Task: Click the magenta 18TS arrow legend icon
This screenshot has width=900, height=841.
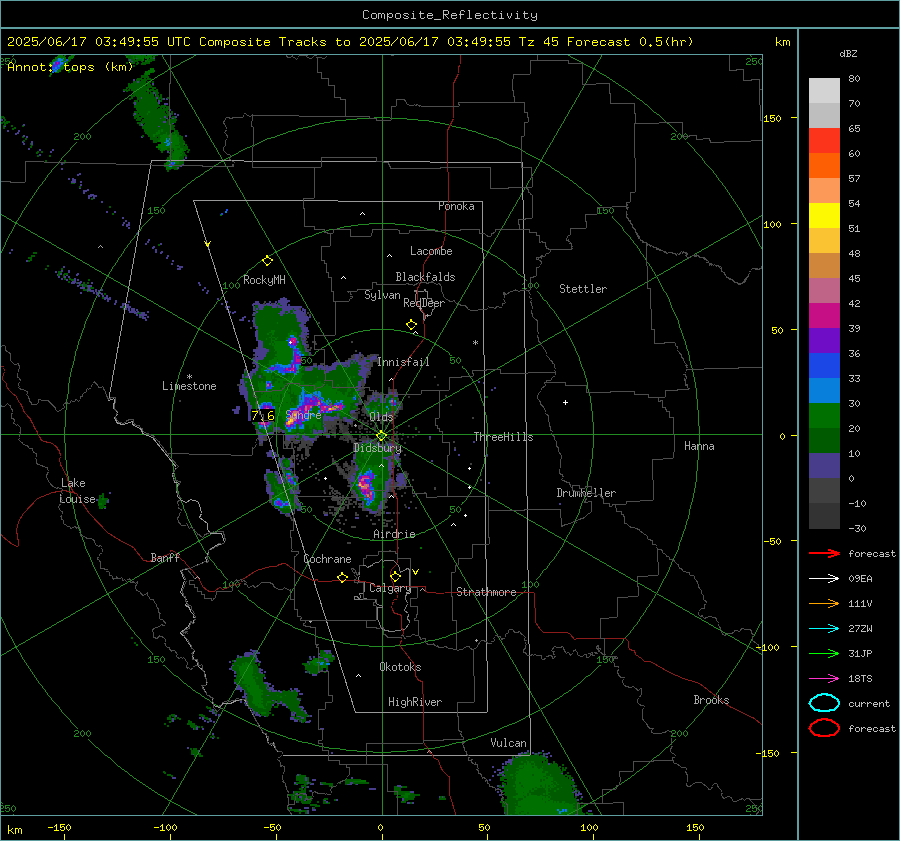Action: click(x=824, y=679)
